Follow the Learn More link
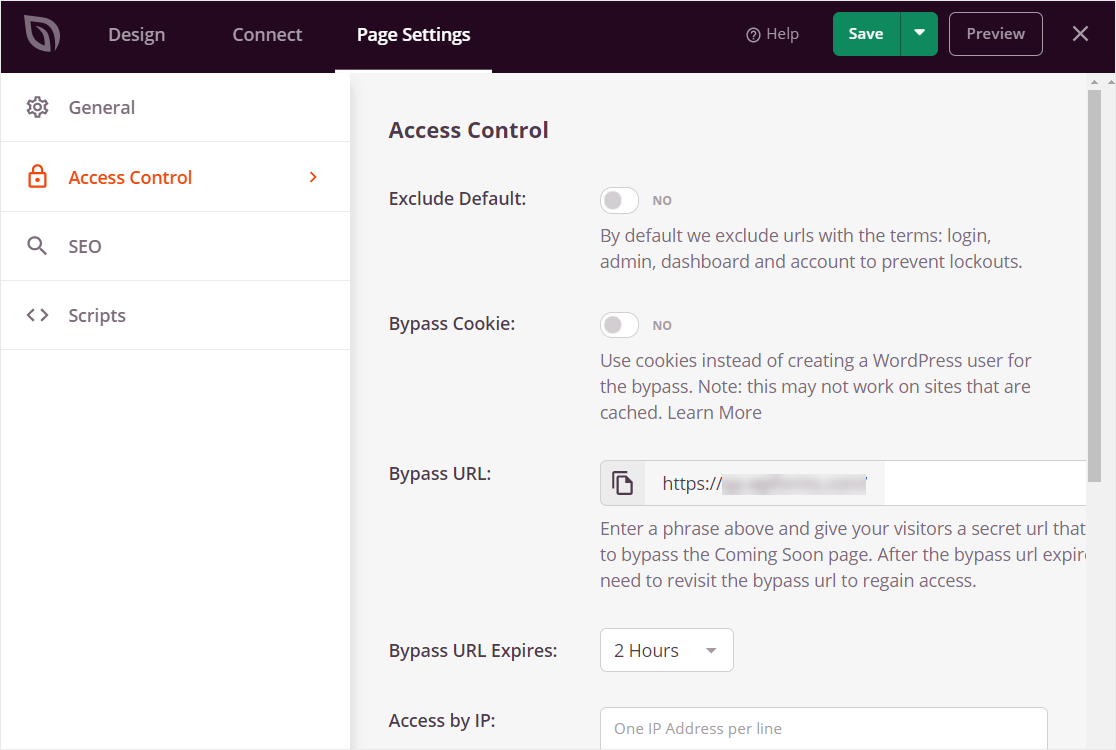This screenshot has width=1116, height=750. click(714, 412)
